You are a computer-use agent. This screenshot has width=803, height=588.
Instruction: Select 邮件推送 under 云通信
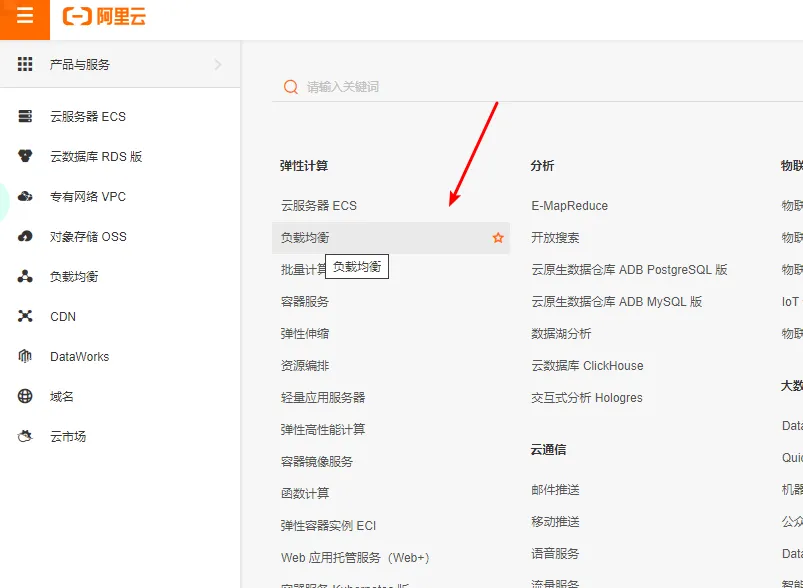click(555, 490)
